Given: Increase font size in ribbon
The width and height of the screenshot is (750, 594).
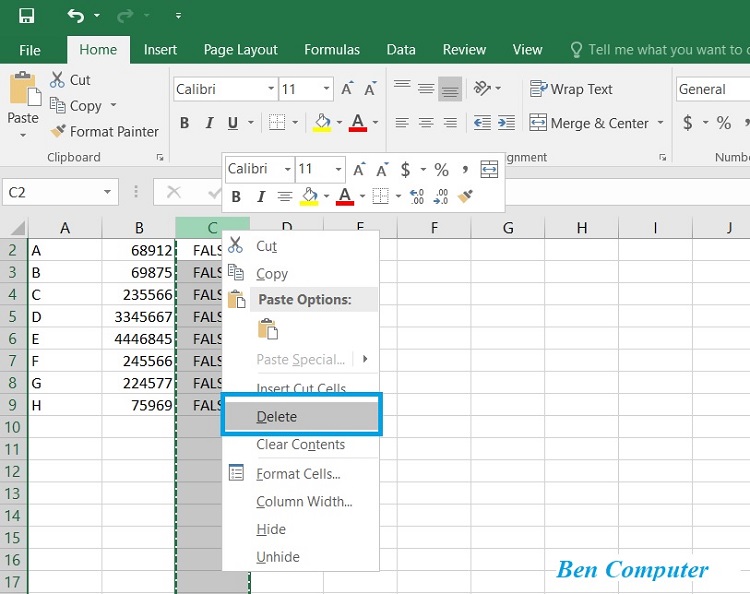Looking at the screenshot, I should 347,88.
